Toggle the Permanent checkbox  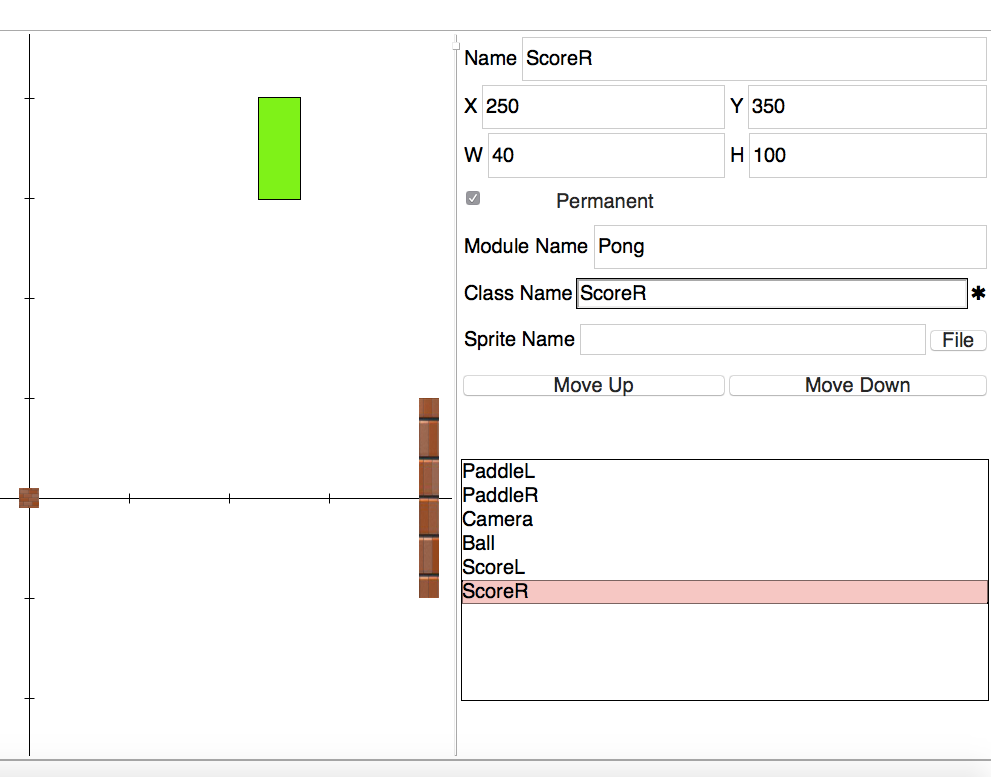(473, 198)
